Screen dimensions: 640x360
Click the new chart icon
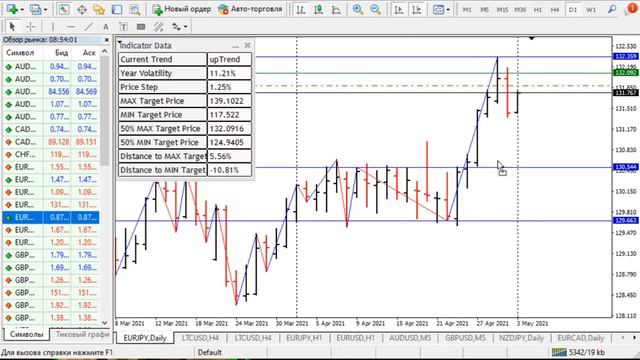point(12,9)
